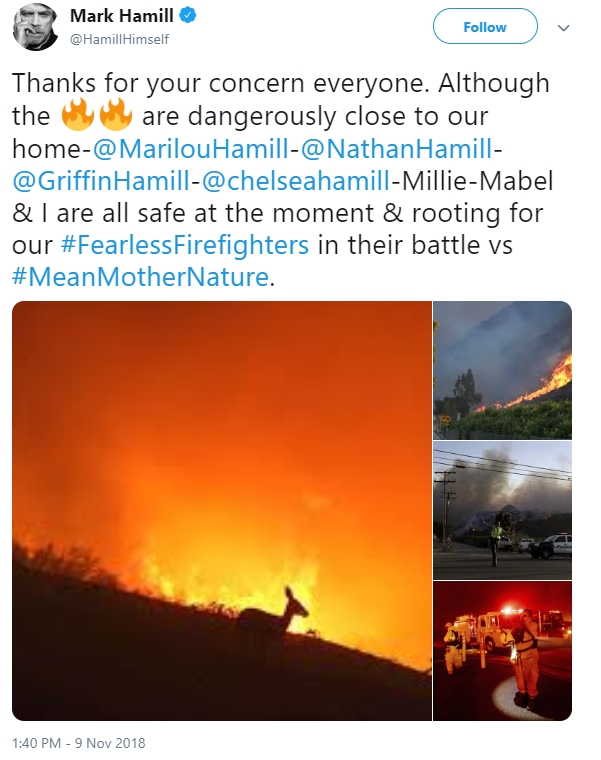The height and width of the screenshot is (760, 601).
Task: Open the 1:40 PM - 9 Nov 2018 timestamp
Action: click(x=79, y=743)
